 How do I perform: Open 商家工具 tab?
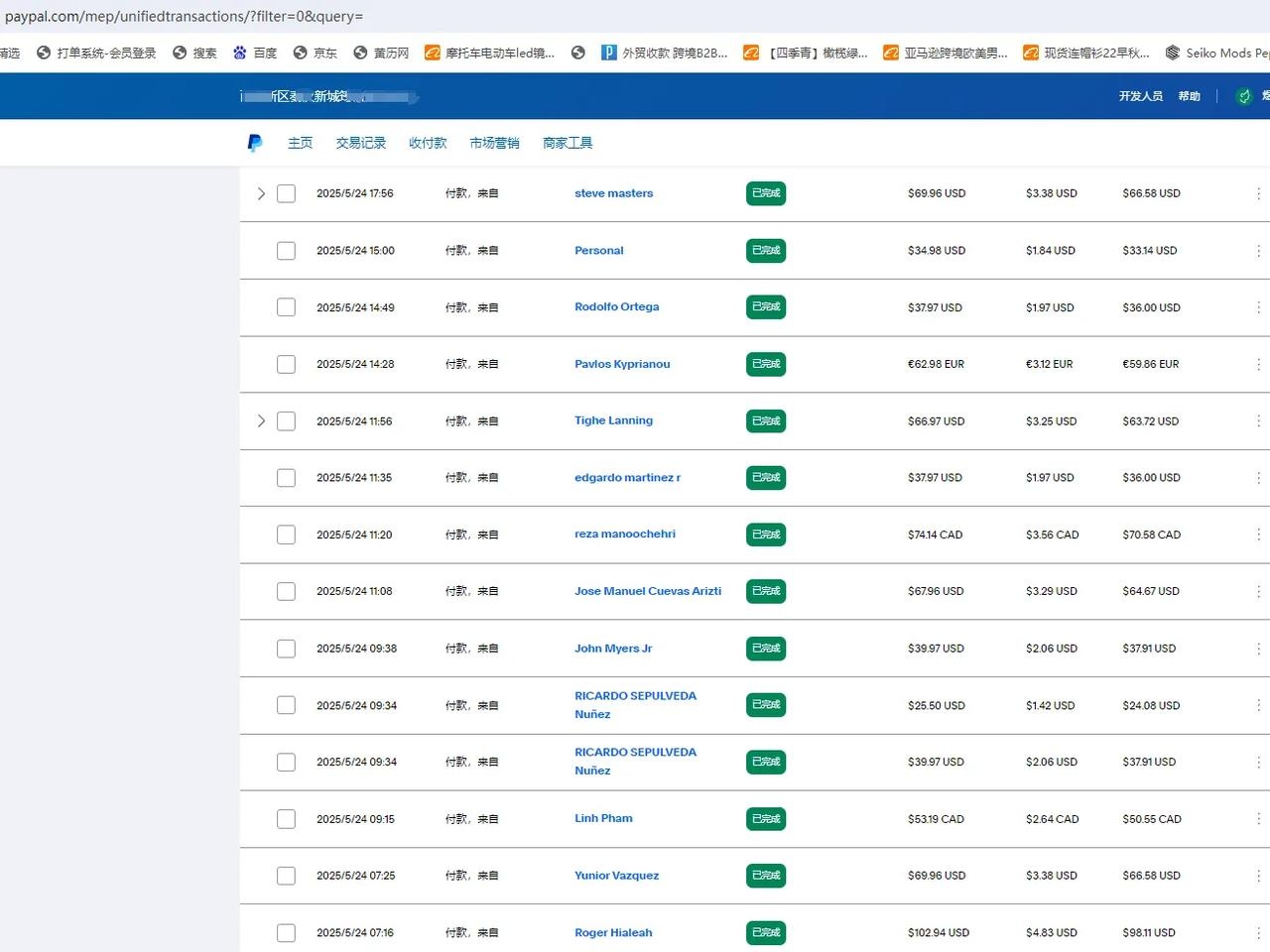click(x=568, y=143)
